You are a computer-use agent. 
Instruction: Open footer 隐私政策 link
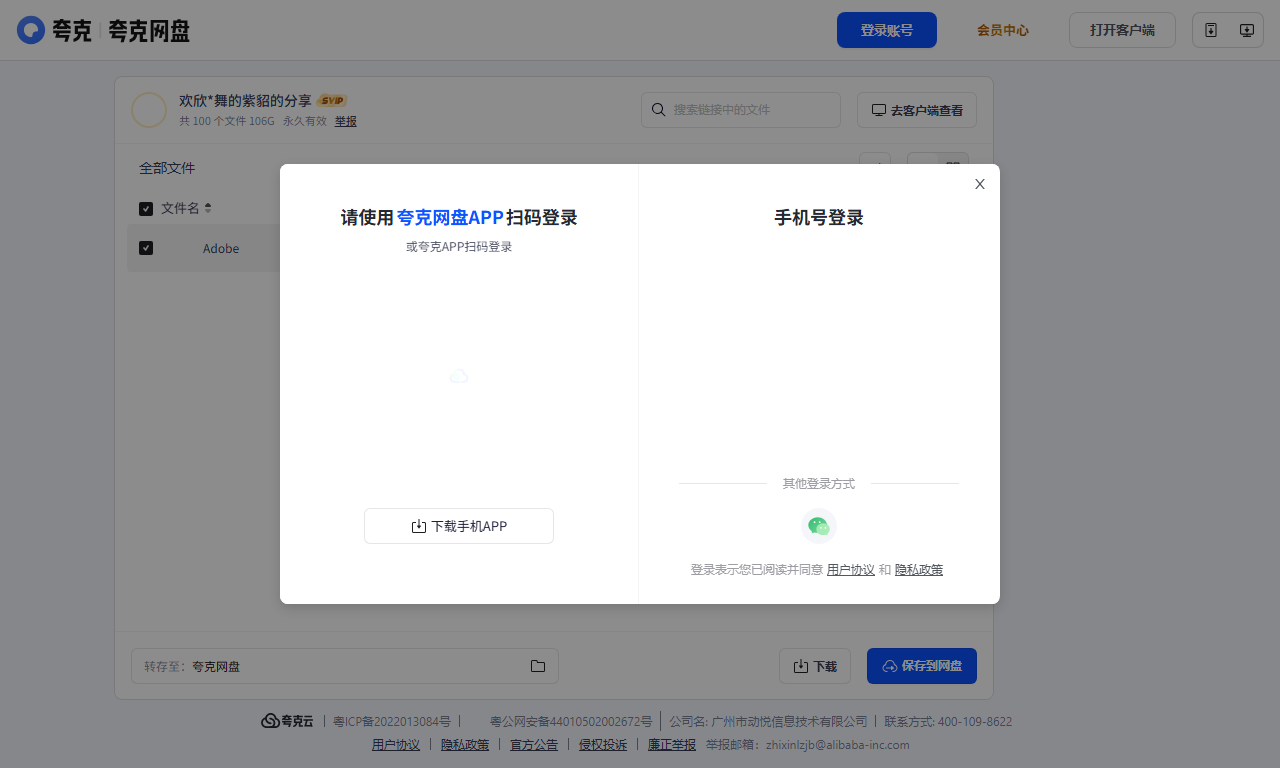click(465, 745)
